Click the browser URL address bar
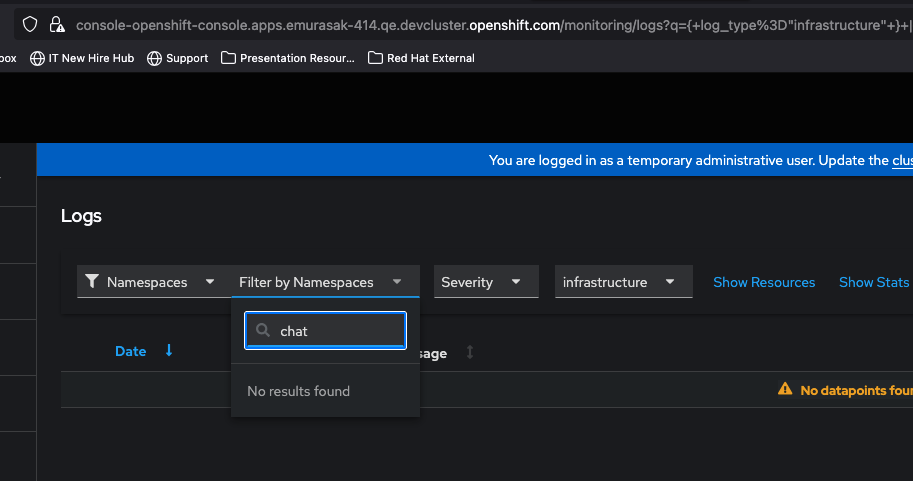913x481 pixels. [x=480, y=24]
